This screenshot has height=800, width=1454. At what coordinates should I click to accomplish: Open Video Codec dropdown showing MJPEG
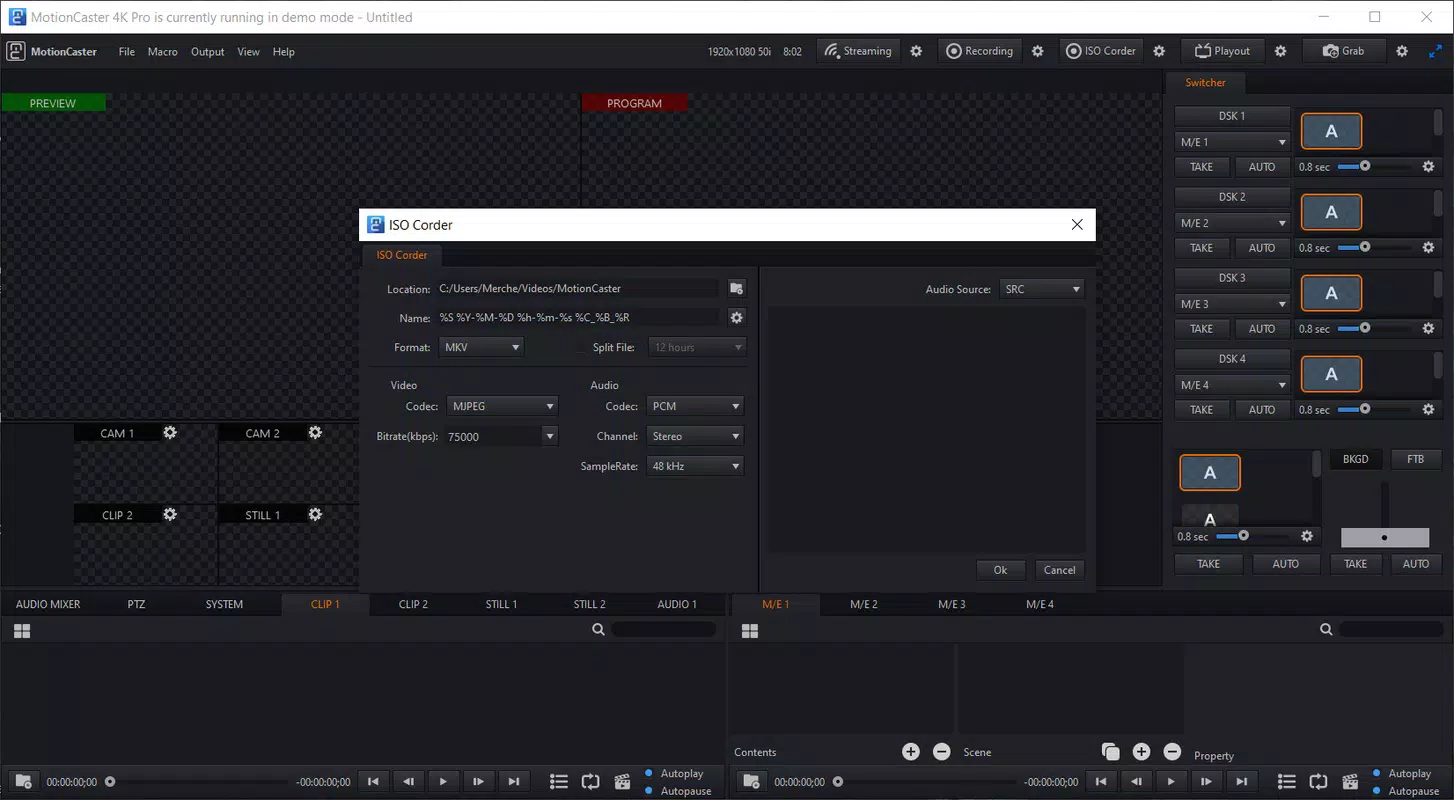click(503, 406)
